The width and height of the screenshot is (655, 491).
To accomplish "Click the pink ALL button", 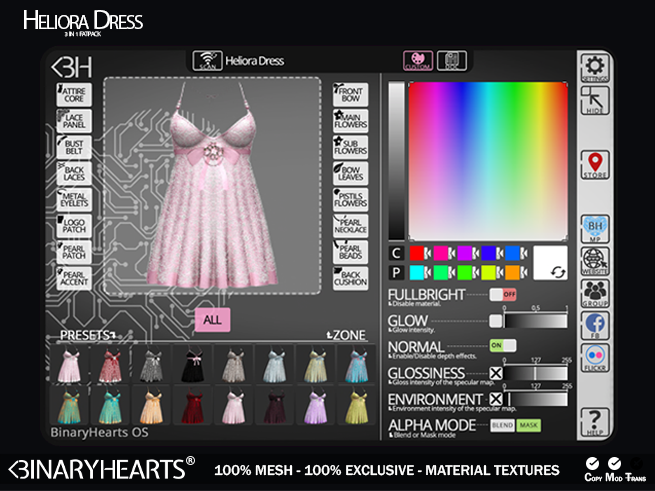I will click(x=212, y=320).
